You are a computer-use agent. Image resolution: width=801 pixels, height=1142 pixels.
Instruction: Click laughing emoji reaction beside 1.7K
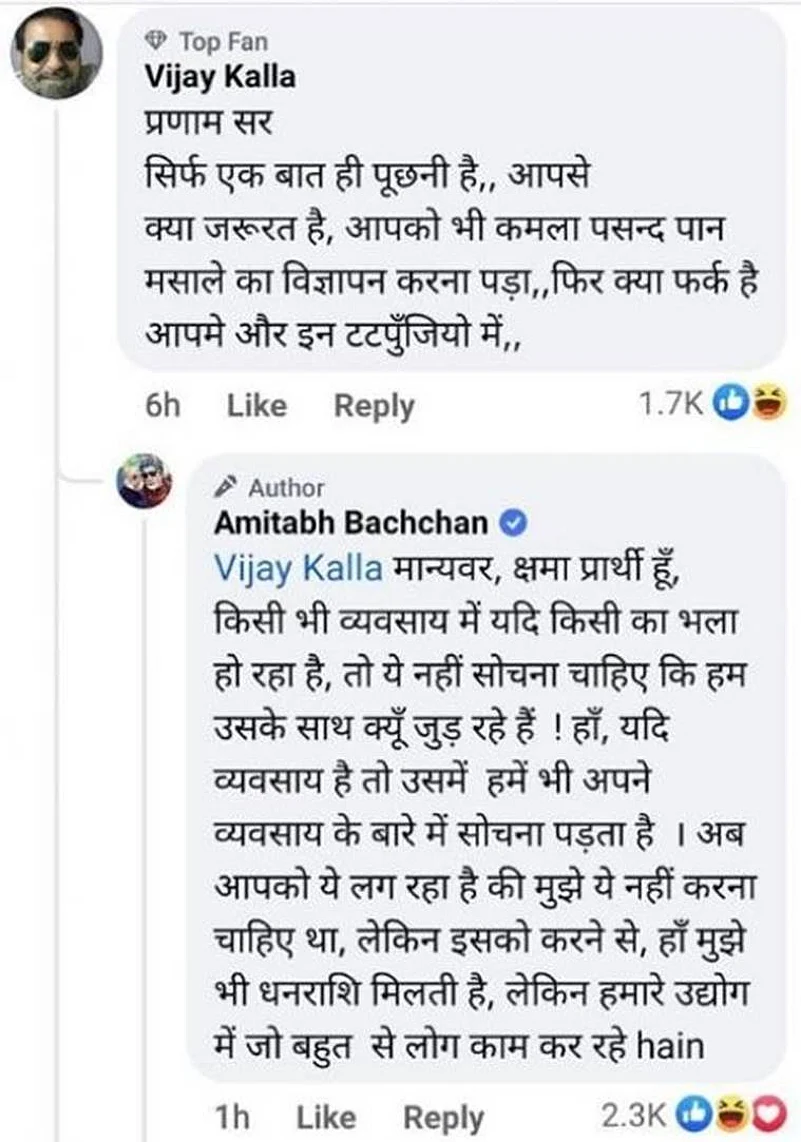point(770,404)
